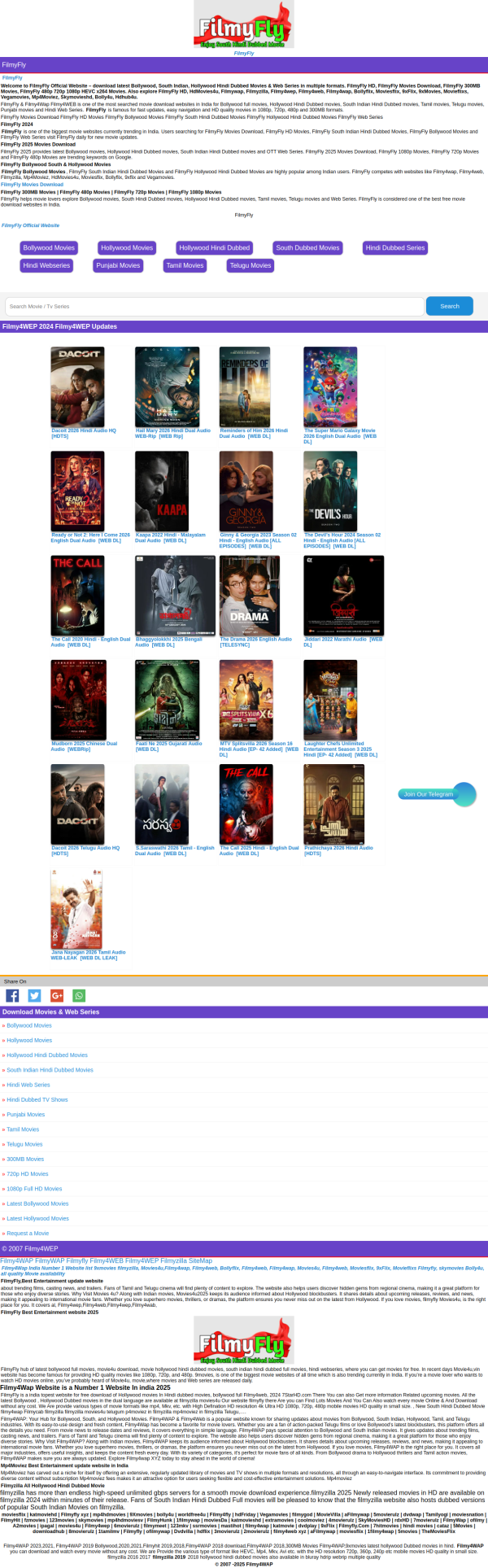488x1568 pixels.
Task: Click the FilmyFly Official Website link
Action: tap(30, 225)
